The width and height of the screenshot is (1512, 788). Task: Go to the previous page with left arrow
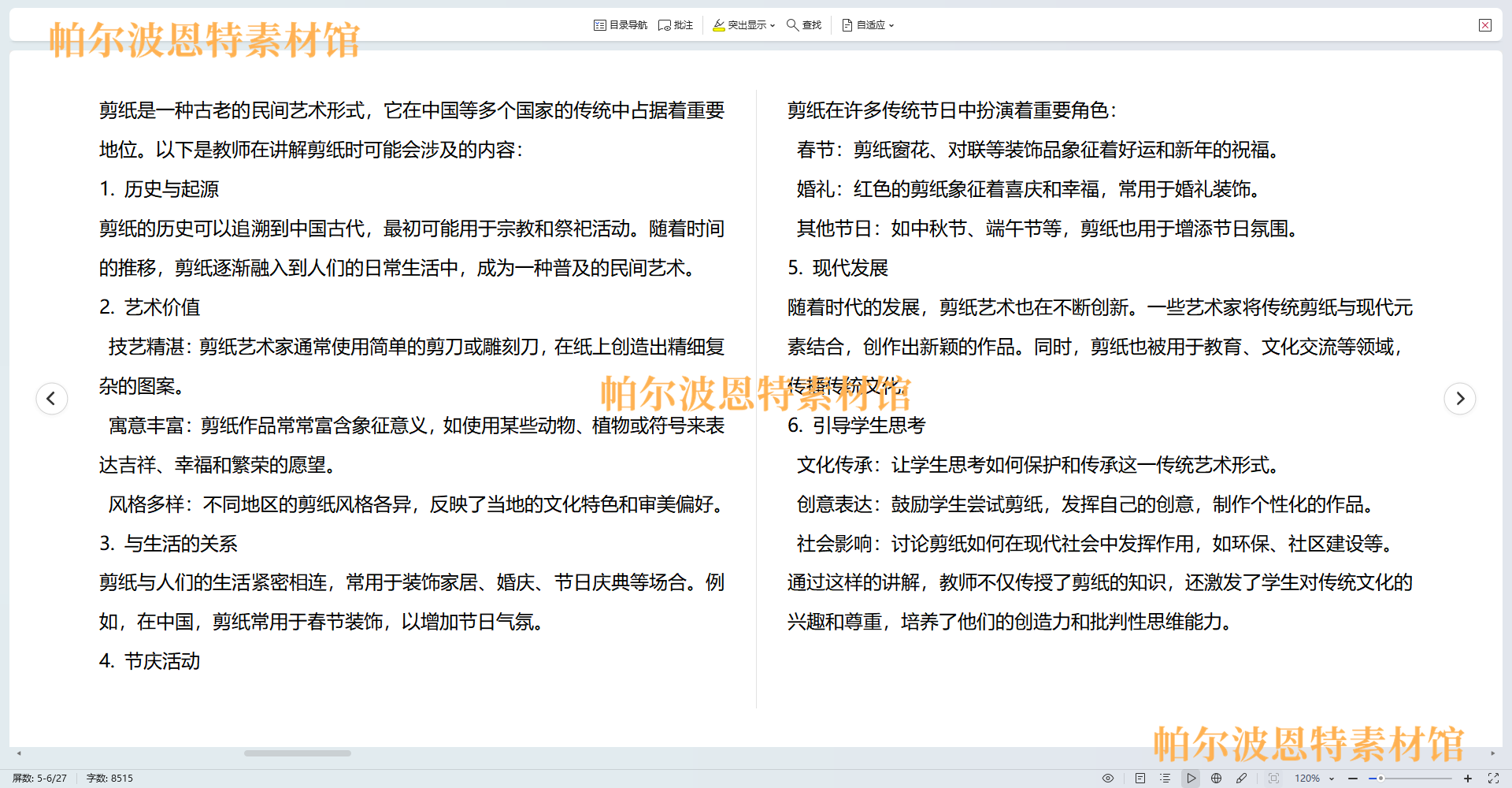click(x=52, y=398)
